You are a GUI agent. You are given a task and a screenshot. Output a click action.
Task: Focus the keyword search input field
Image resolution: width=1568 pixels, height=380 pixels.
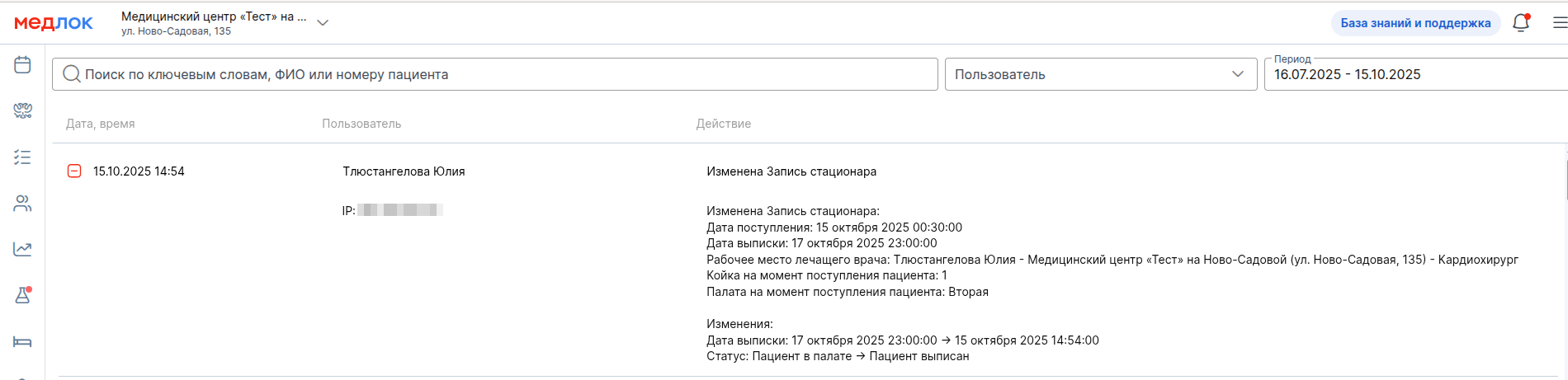point(495,74)
